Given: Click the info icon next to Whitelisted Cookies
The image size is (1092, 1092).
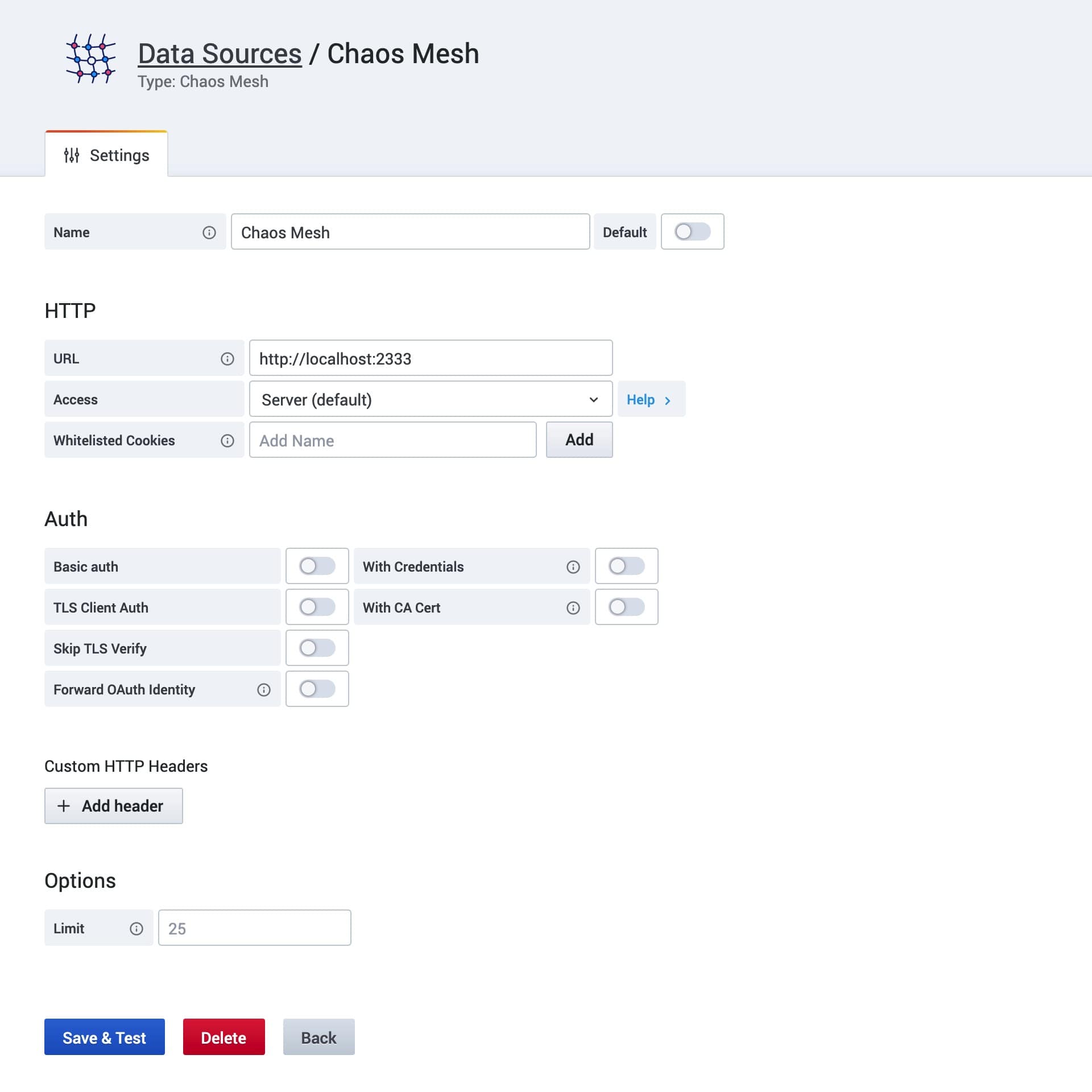Looking at the screenshot, I should tap(228, 440).
